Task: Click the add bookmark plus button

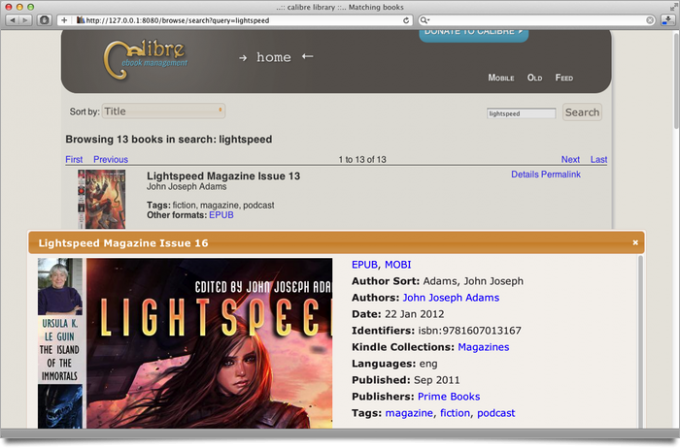Action: [64, 20]
